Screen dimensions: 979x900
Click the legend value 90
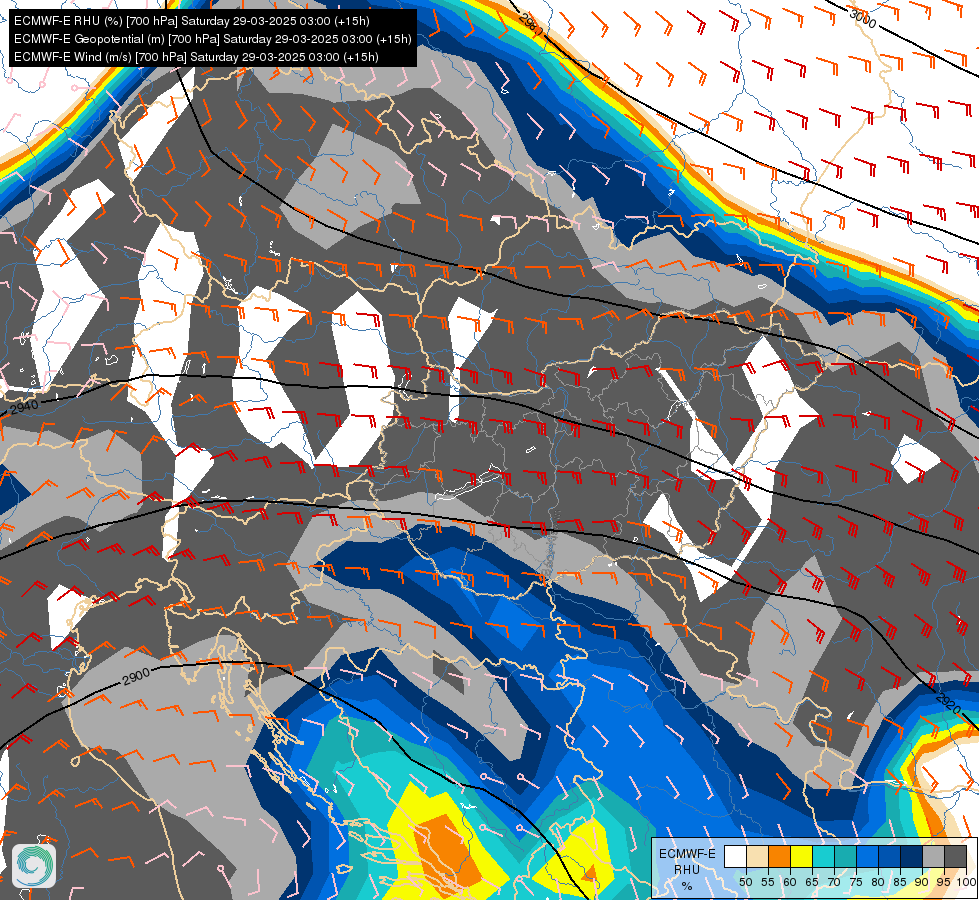pyautogui.click(x=922, y=882)
